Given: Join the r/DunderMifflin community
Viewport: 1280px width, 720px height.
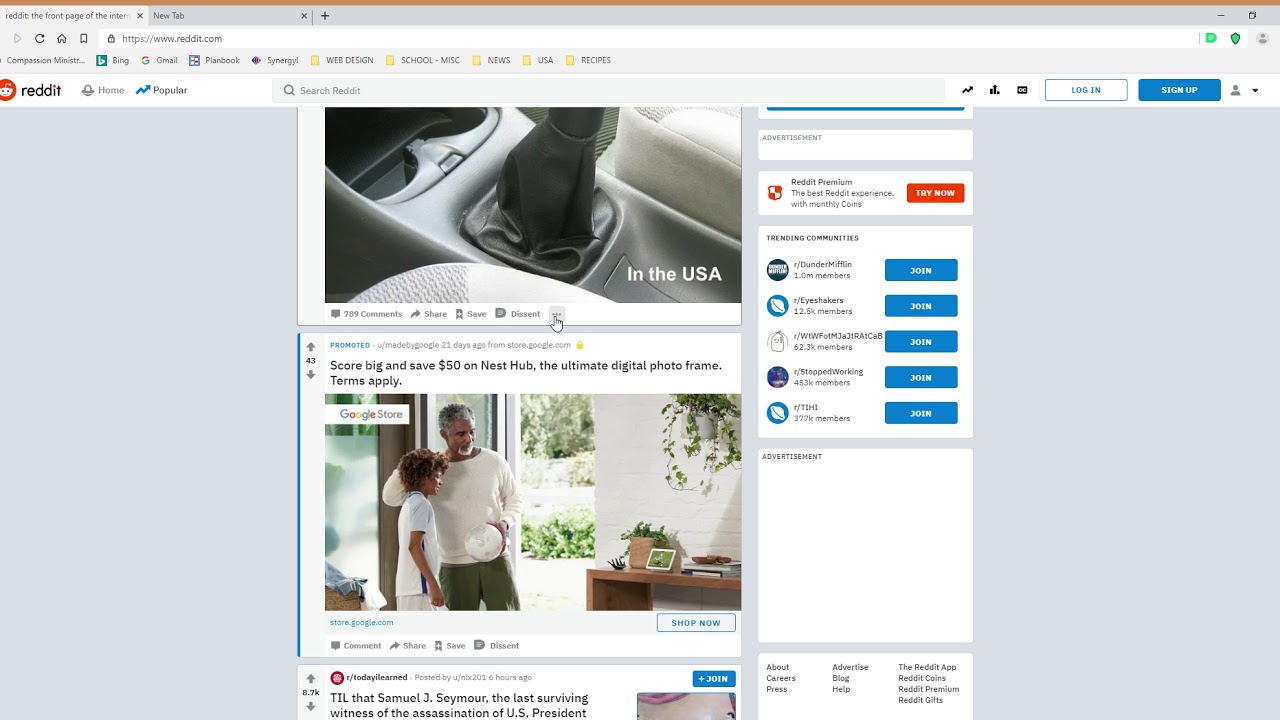Looking at the screenshot, I should [x=921, y=270].
